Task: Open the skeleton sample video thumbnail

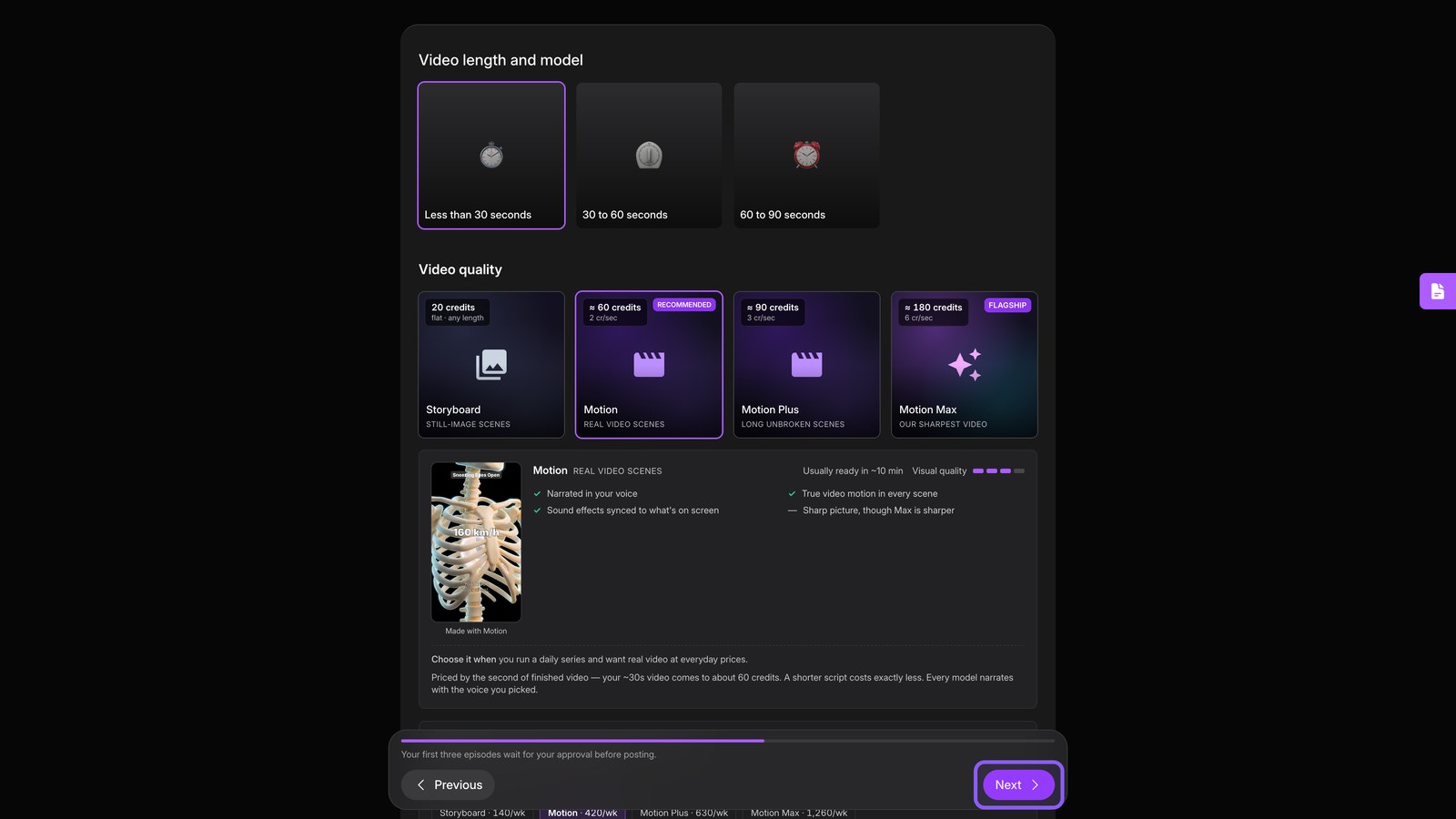Action: [476, 542]
